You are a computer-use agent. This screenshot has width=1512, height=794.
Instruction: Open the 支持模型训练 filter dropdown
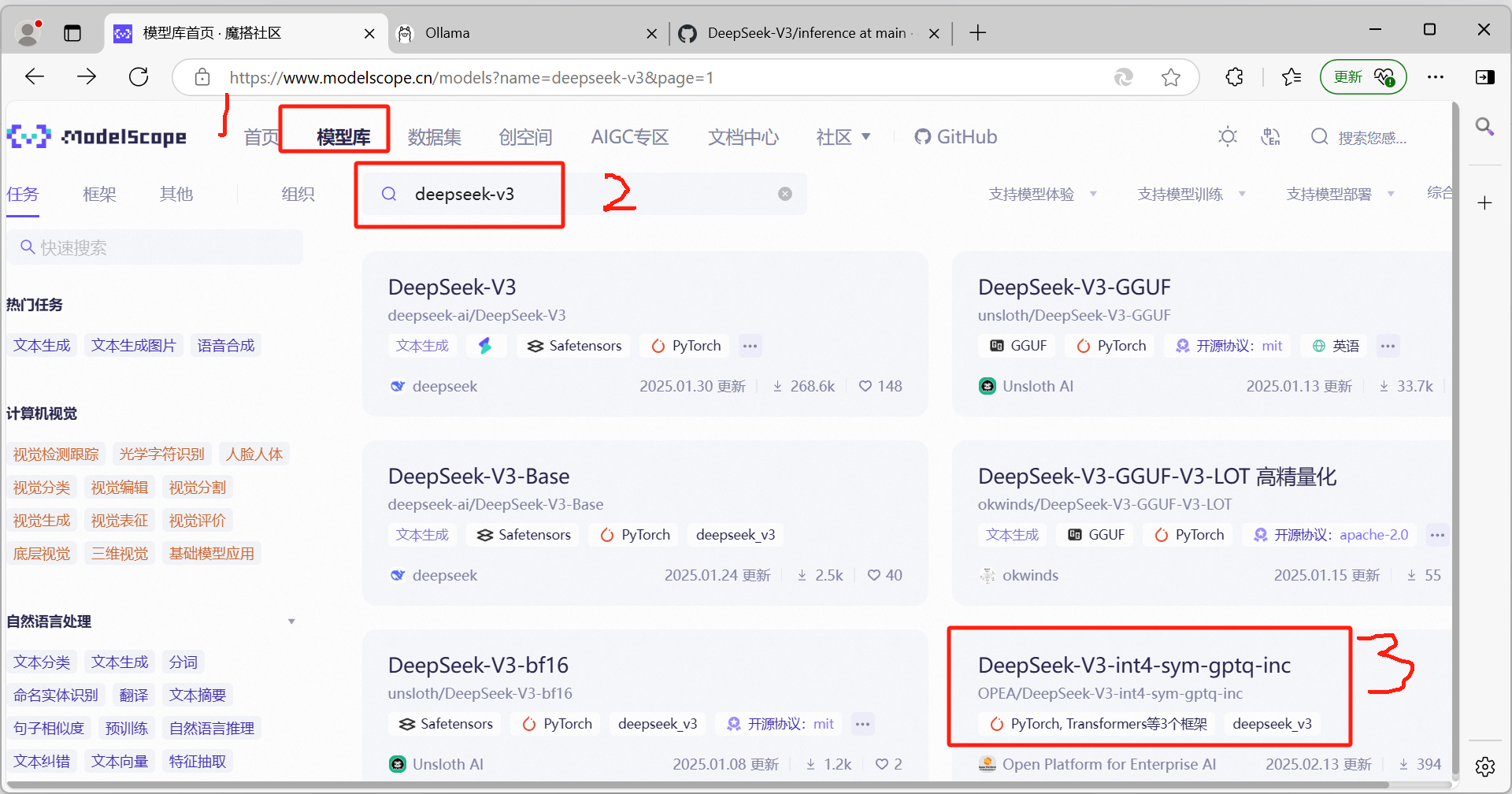pos(1191,194)
